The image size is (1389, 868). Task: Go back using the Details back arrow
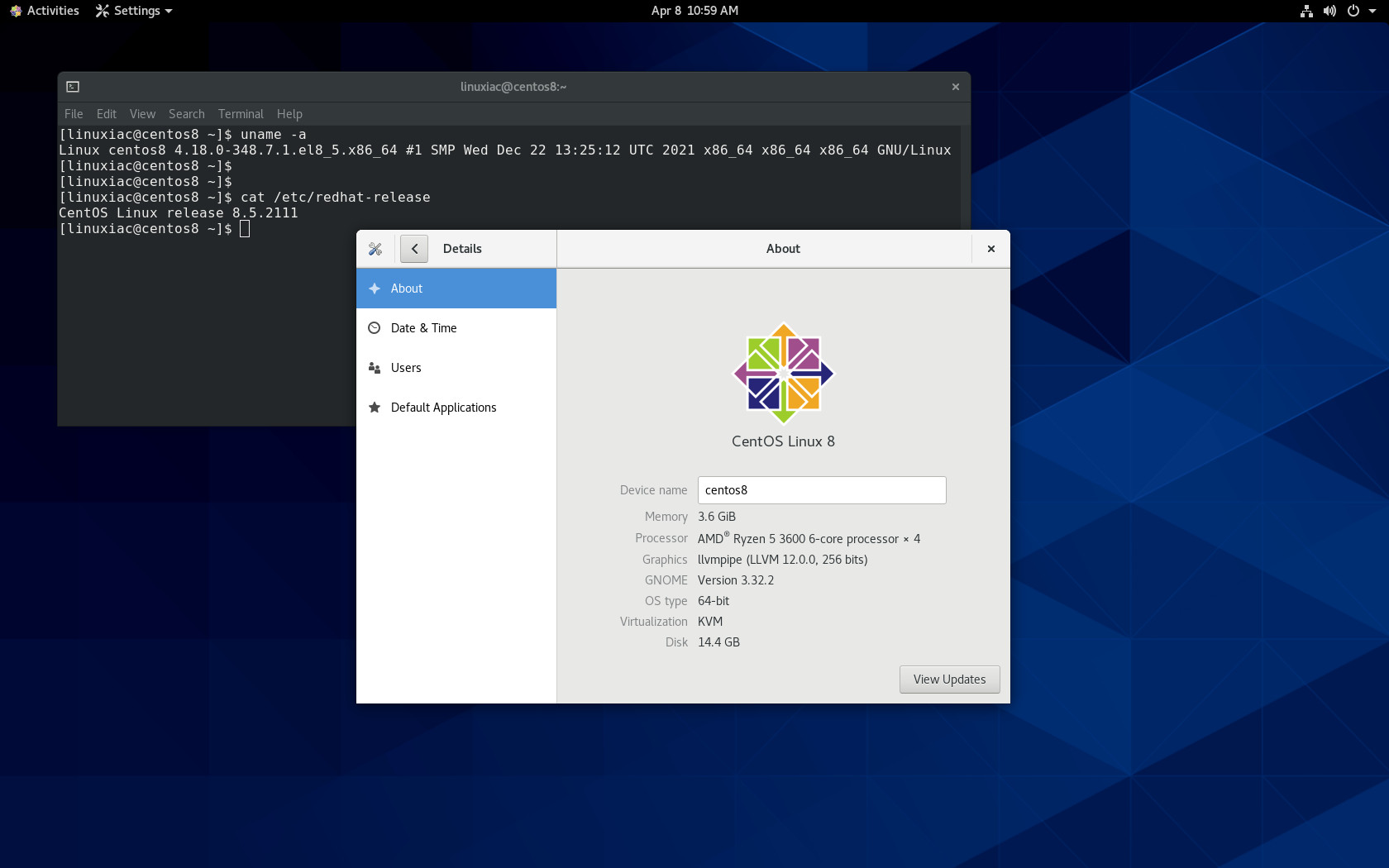coord(414,249)
